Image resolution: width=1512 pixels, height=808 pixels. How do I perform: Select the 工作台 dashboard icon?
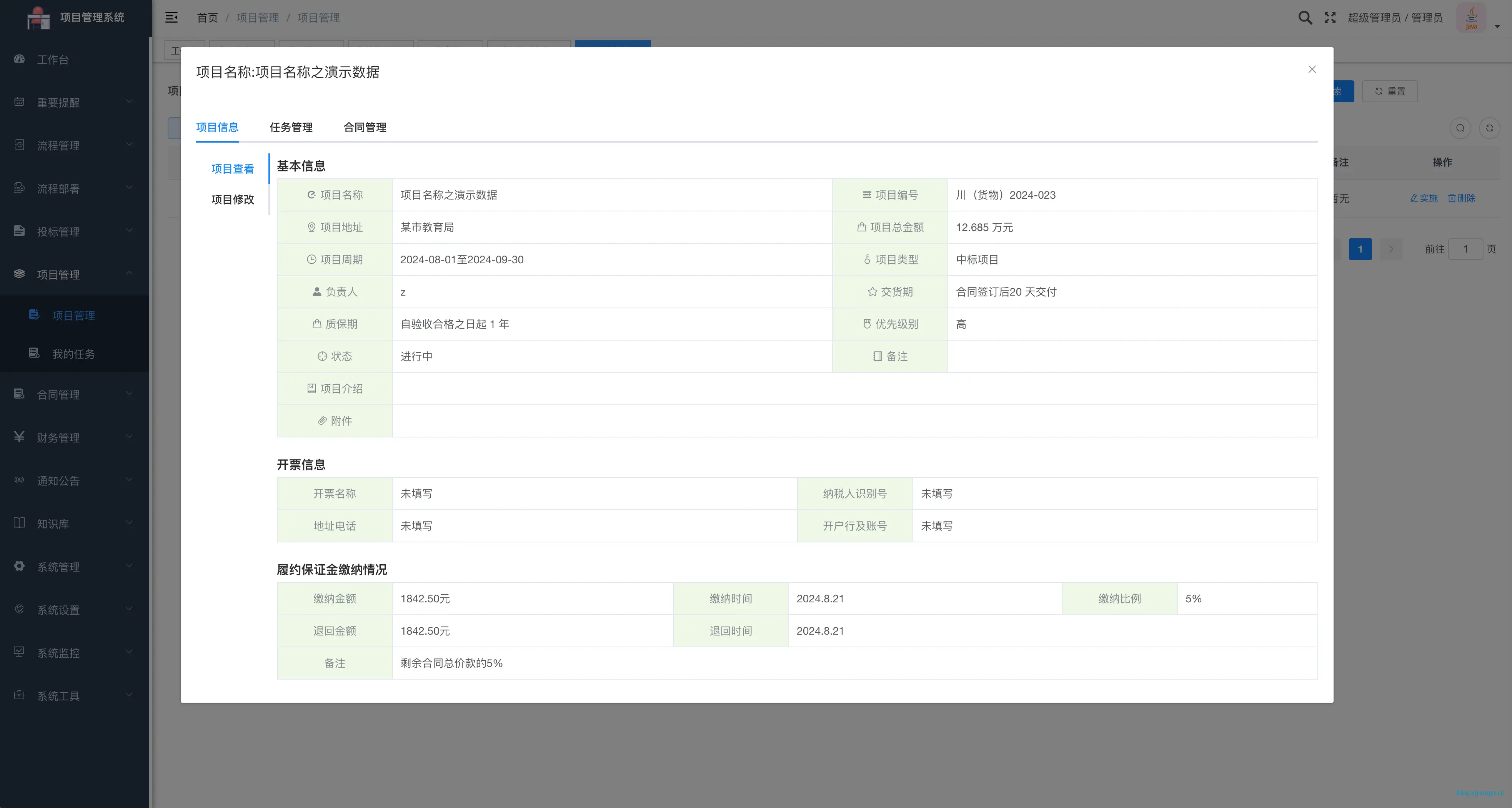coord(19,59)
